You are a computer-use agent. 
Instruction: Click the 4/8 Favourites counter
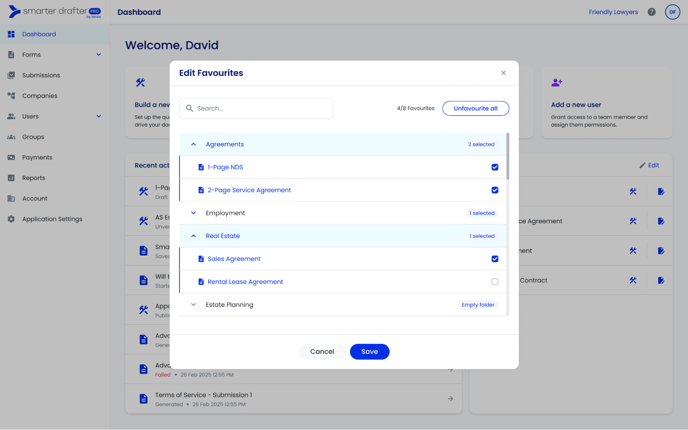tap(416, 108)
